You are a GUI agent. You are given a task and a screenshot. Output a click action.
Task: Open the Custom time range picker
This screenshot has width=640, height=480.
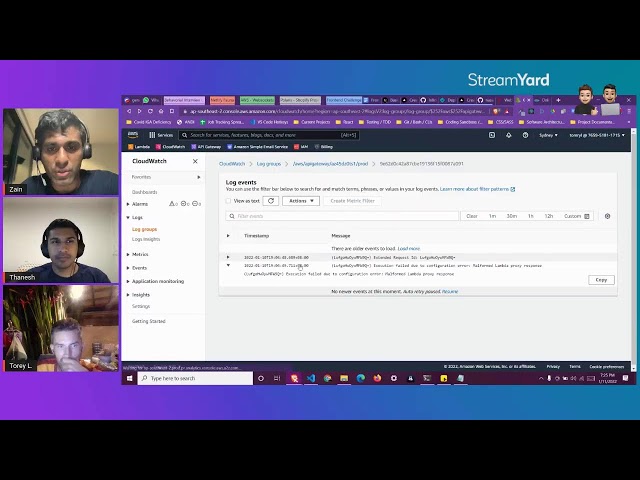tap(576, 216)
